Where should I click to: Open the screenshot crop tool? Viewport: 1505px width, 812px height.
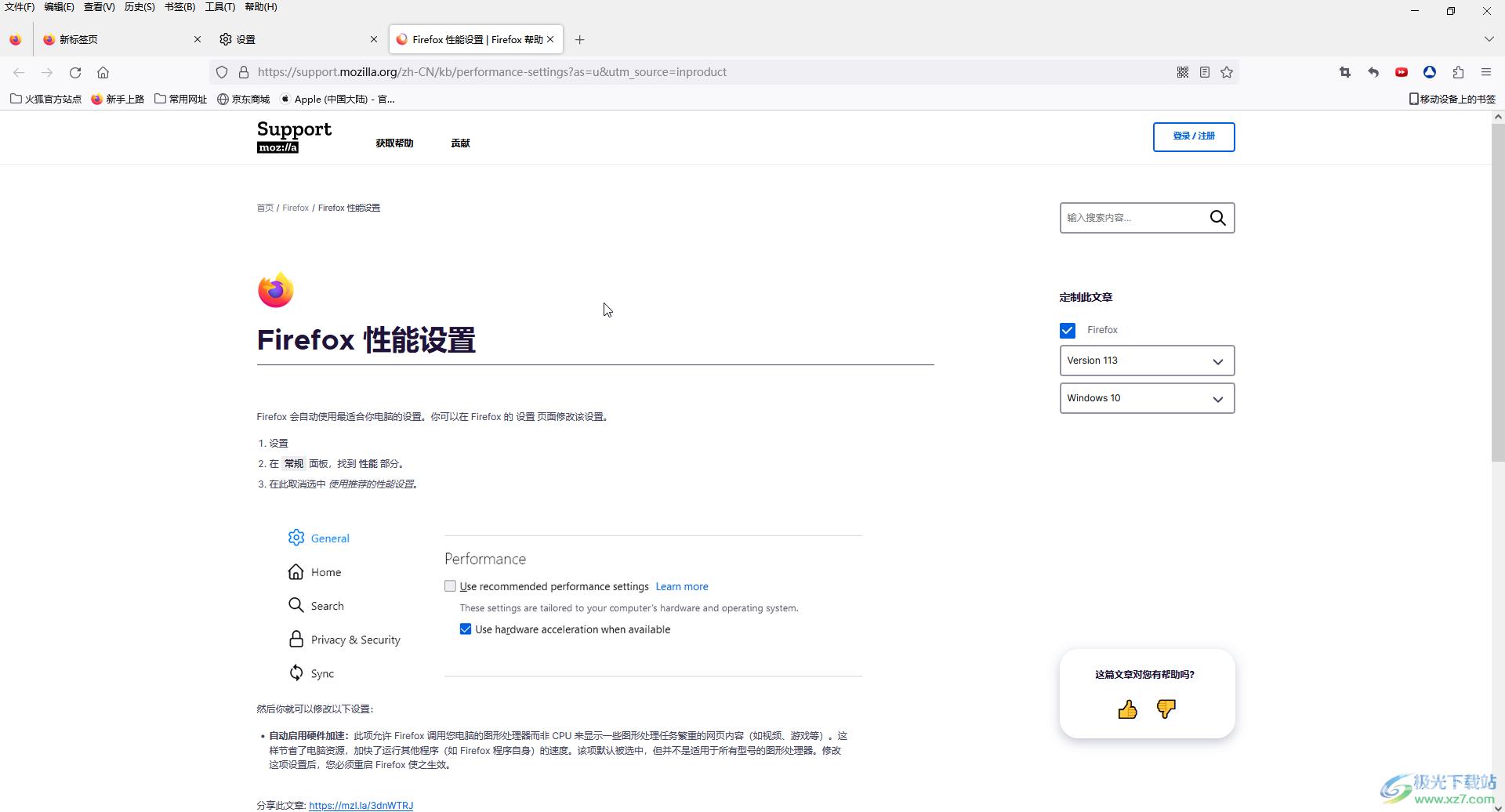tap(1345, 72)
